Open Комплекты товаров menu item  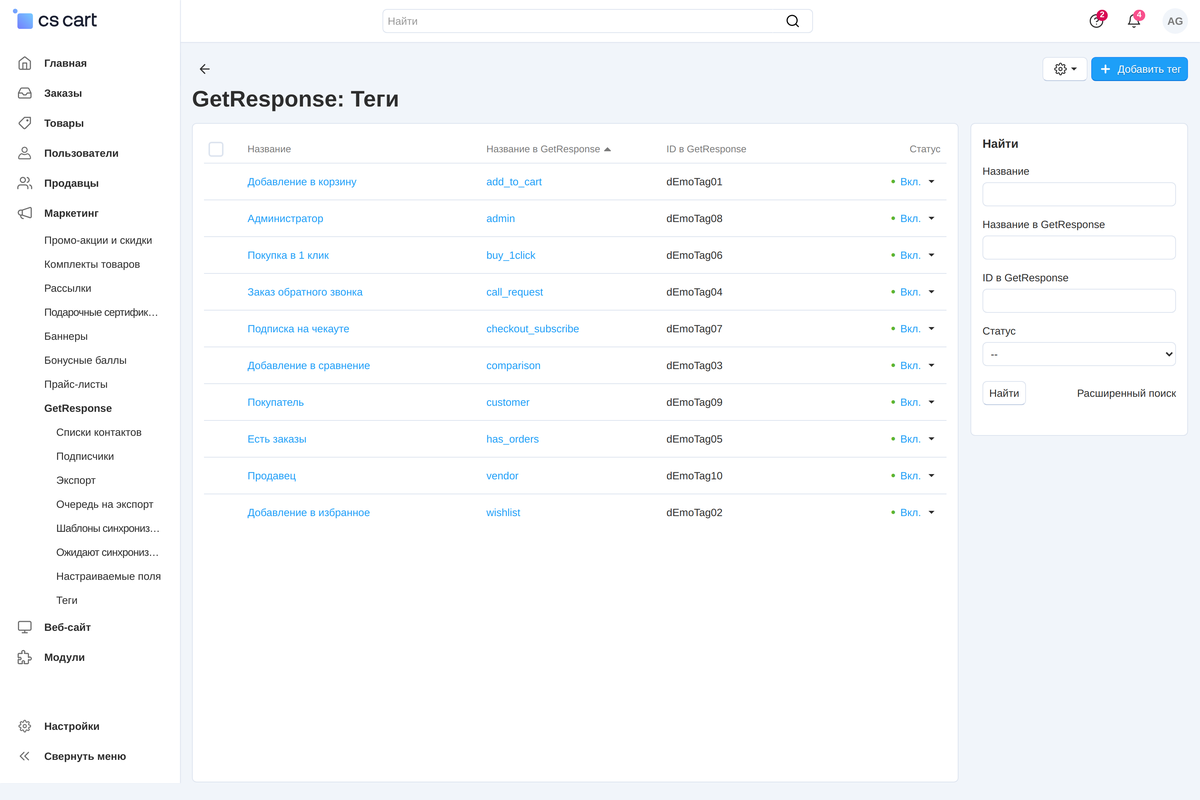point(92,264)
